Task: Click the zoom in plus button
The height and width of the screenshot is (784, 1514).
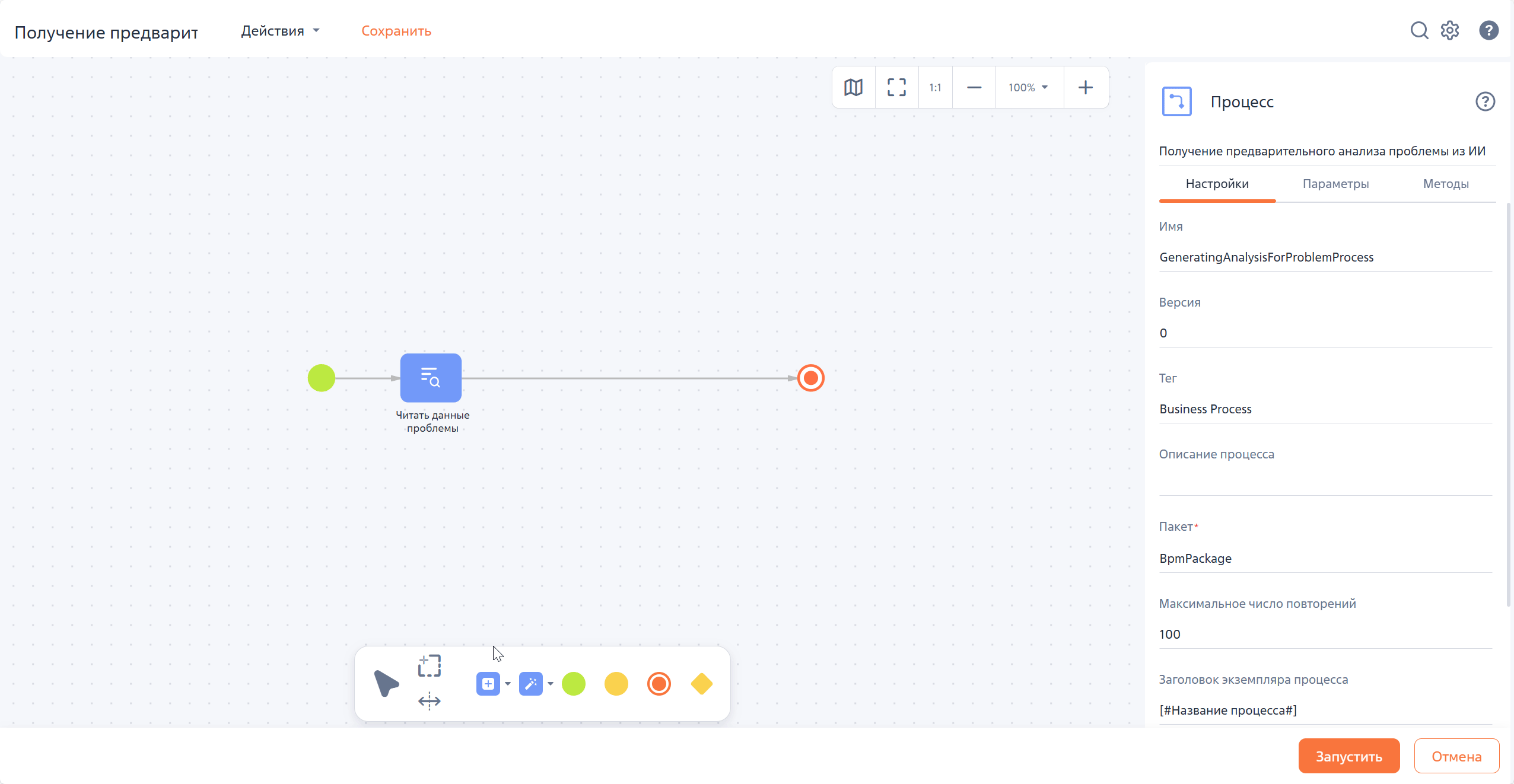Action: (1085, 87)
